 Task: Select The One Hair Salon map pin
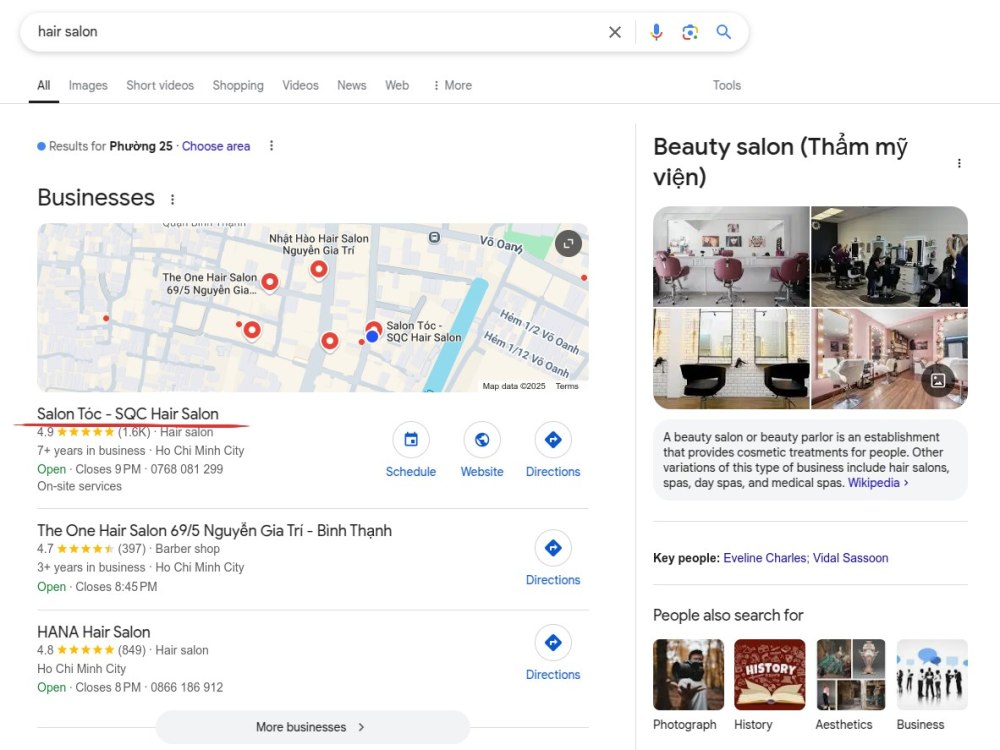[x=270, y=282]
